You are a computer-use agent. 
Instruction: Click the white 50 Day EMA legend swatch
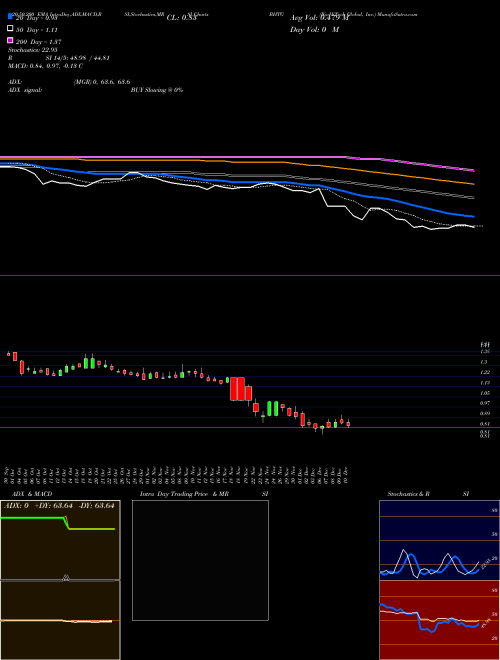(x=10, y=28)
